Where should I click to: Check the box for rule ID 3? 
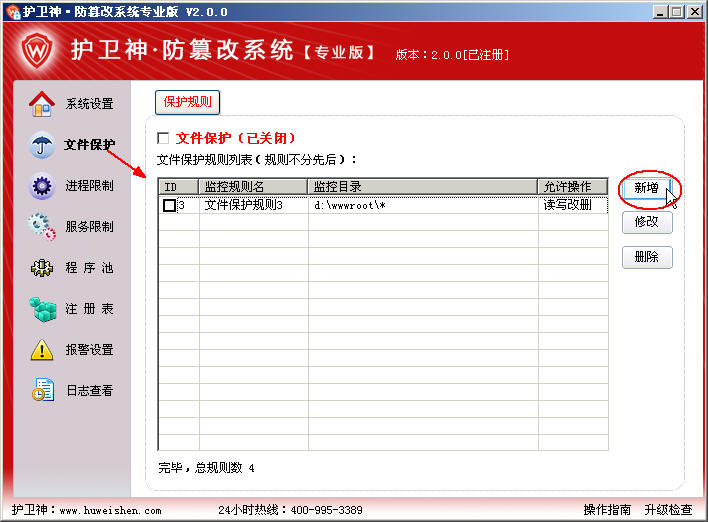pos(169,206)
